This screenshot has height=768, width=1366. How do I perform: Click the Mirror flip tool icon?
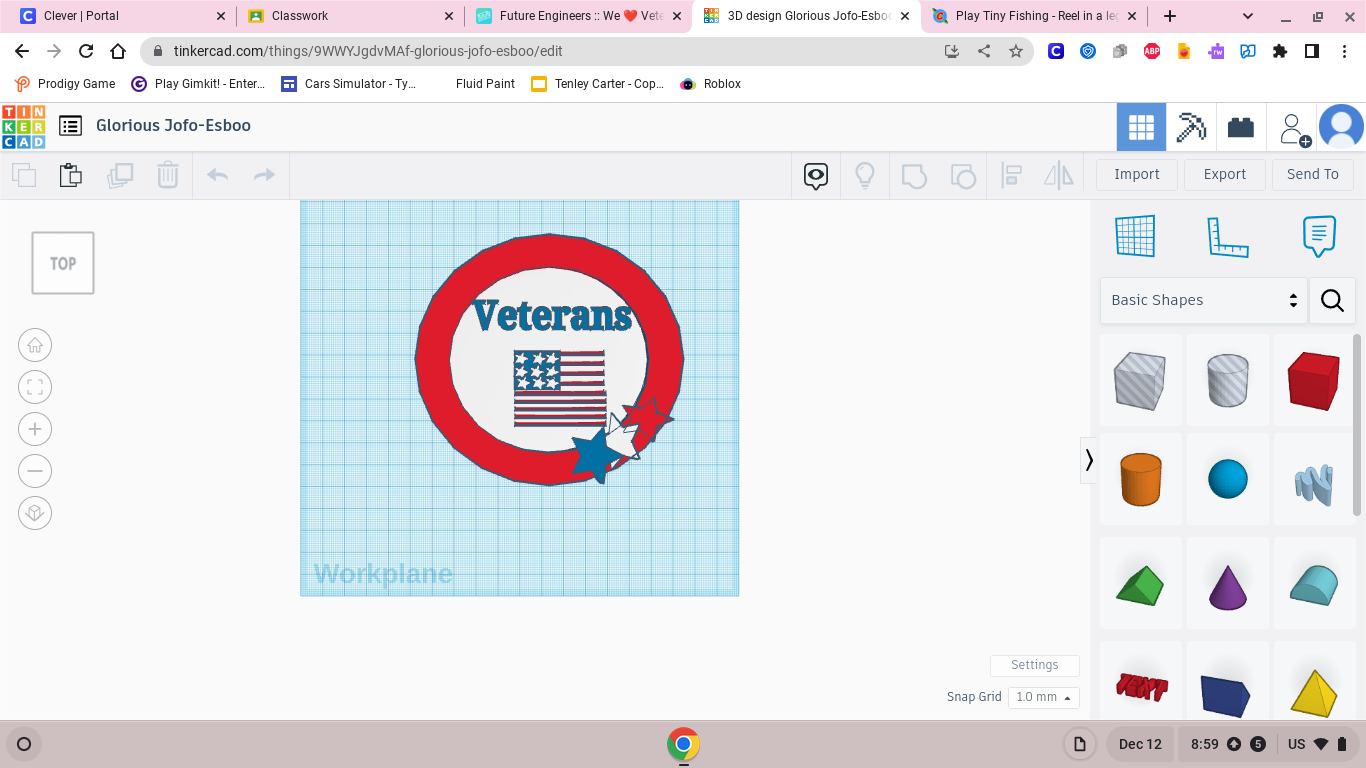pyautogui.click(x=1058, y=176)
